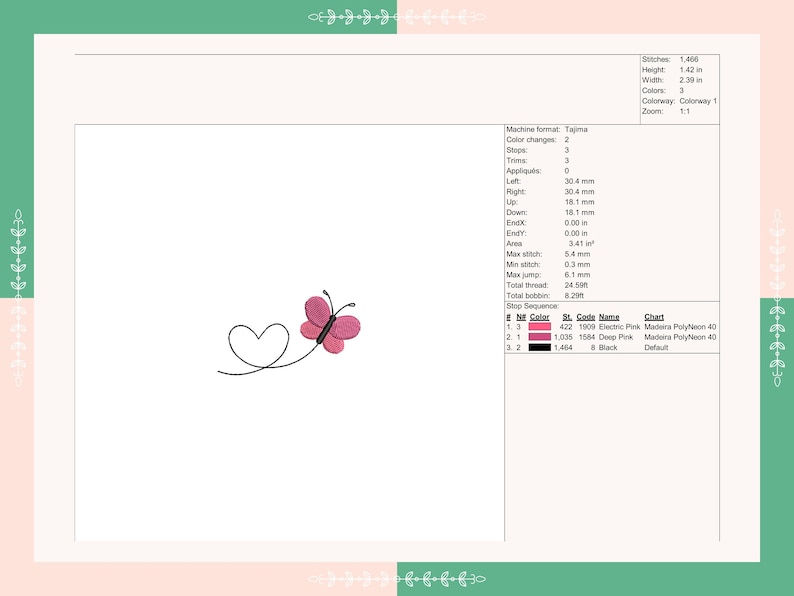Click the Deep Pink color swatch
Screen dimensions: 794x596
[539, 337]
